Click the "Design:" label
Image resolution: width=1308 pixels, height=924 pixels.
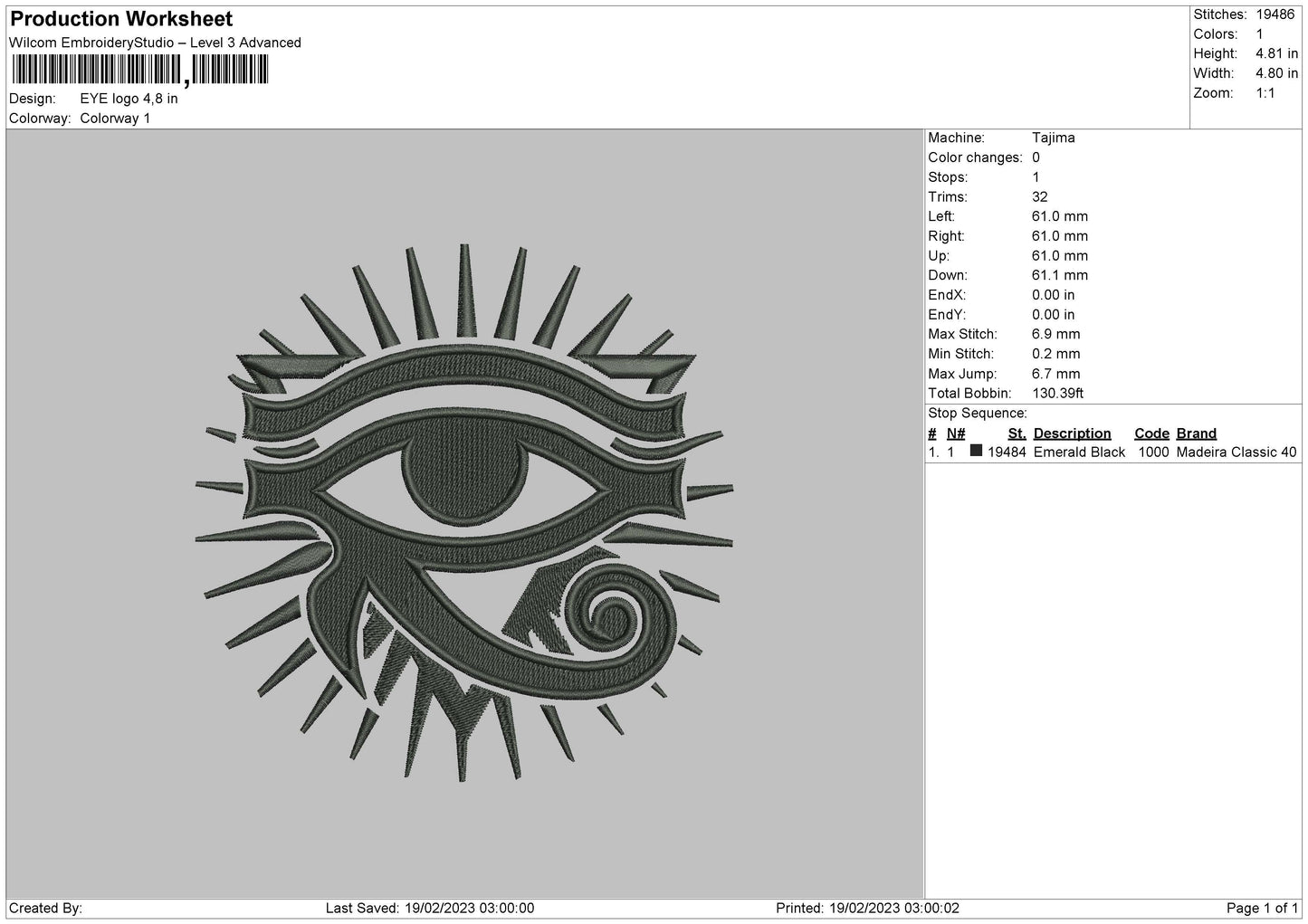[x=32, y=99]
